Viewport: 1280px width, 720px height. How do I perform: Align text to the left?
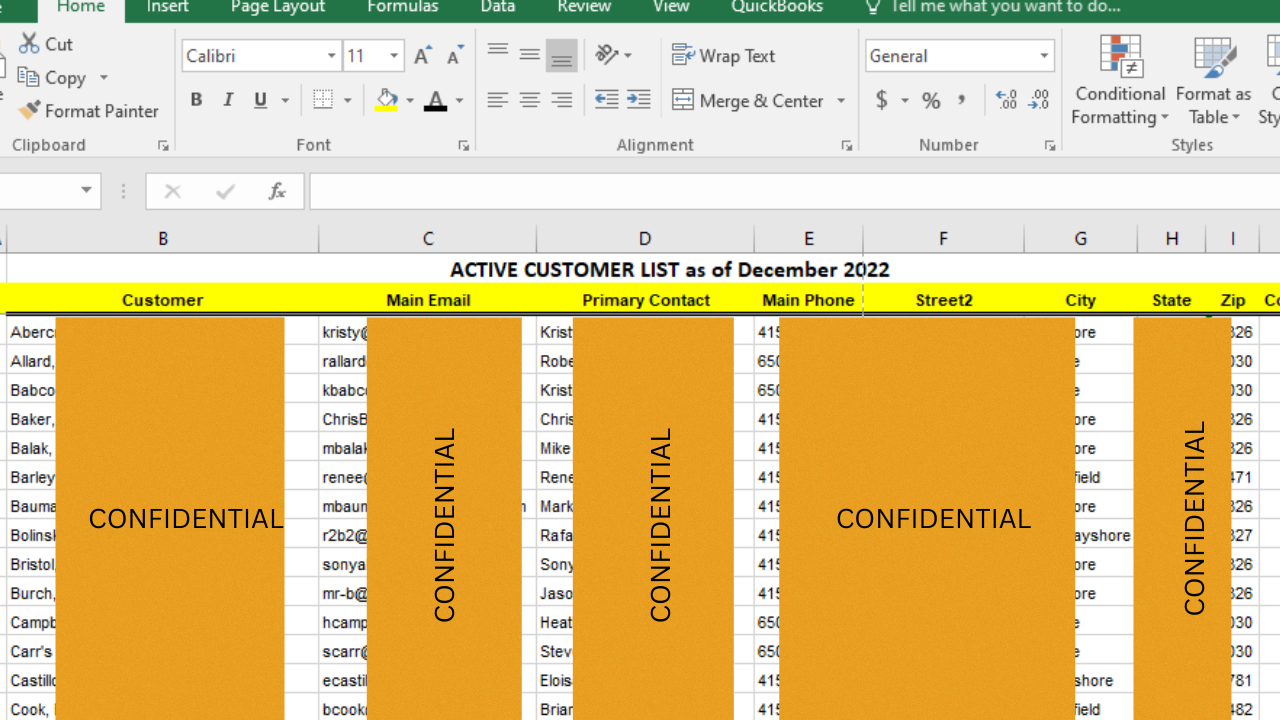click(498, 100)
